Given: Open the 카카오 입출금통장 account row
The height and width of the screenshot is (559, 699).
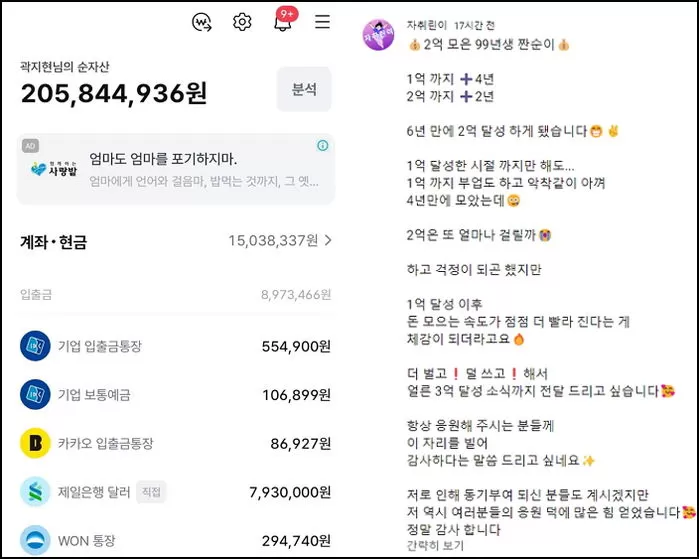Looking at the screenshot, I should 176,443.
